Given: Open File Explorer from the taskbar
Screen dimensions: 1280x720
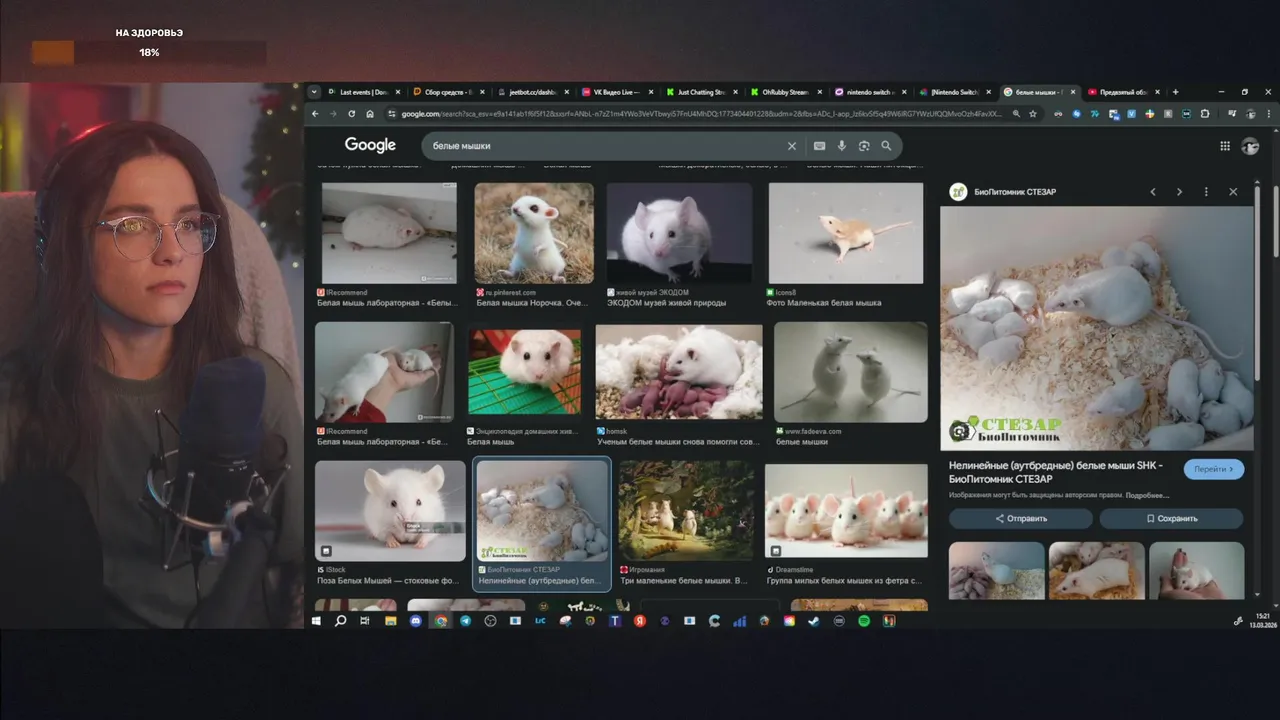Looking at the screenshot, I should pyautogui.click(x=391, y=621).
